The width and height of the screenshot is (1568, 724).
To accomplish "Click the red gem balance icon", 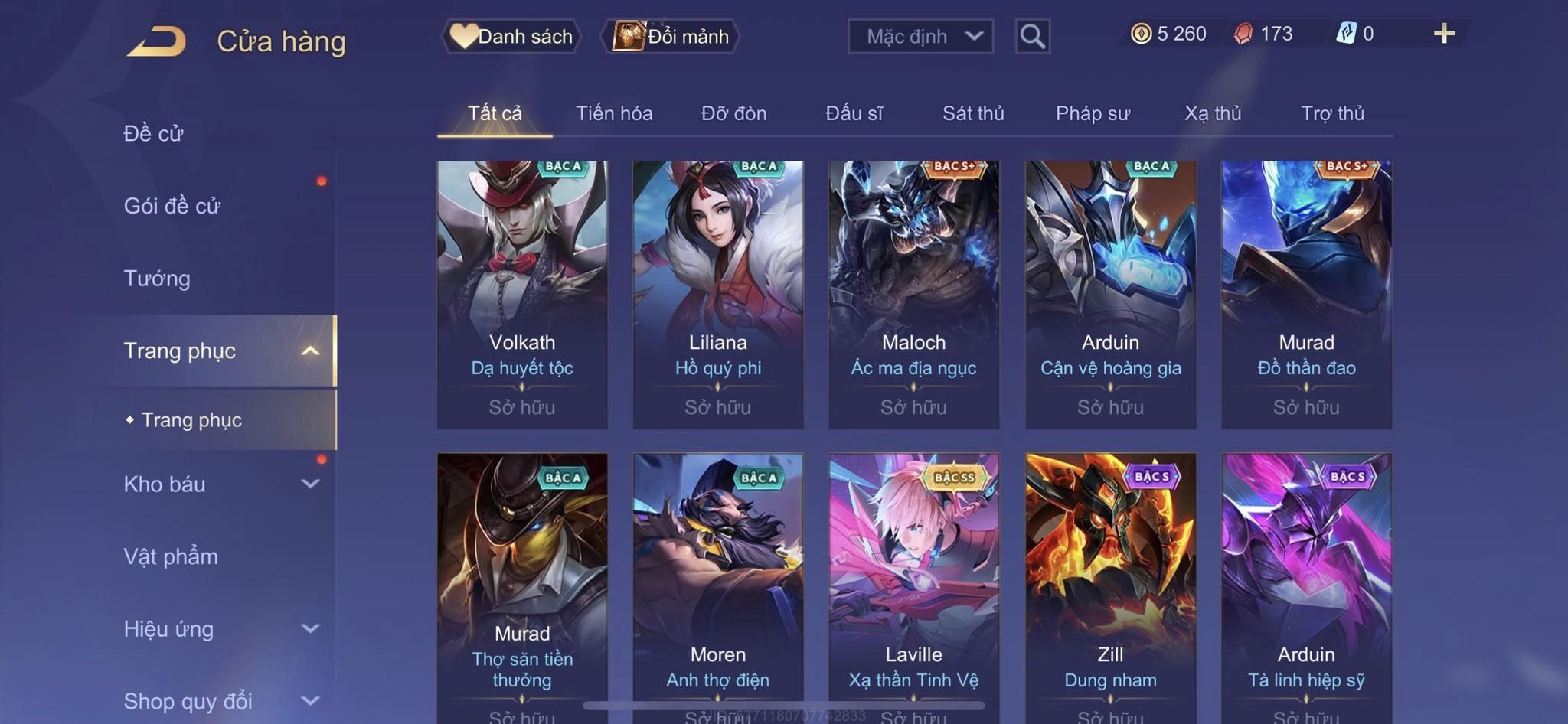I will click(1243, 34).
